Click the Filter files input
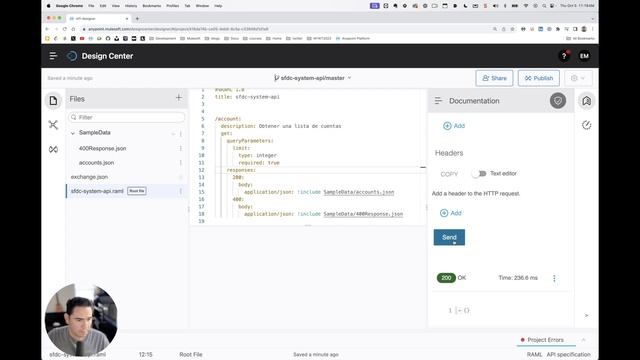 tap(127, 117)
